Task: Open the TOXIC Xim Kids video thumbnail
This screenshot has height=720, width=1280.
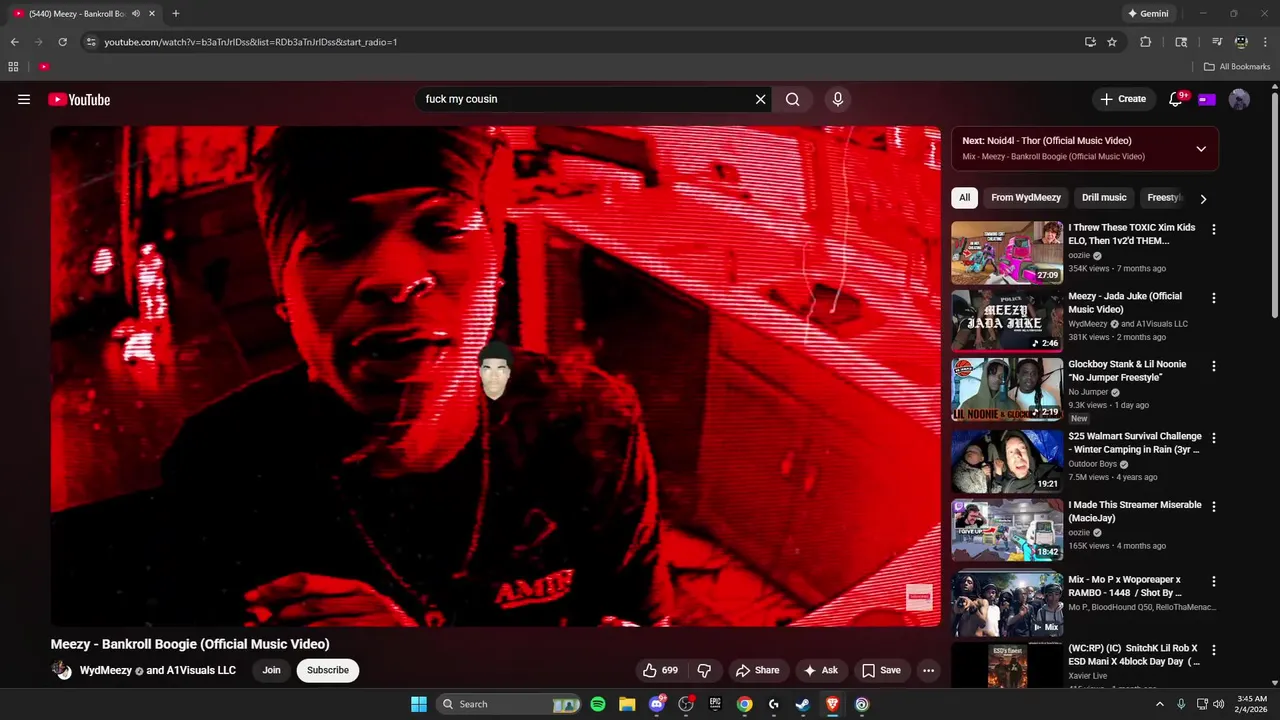Action: point(1007,252)
